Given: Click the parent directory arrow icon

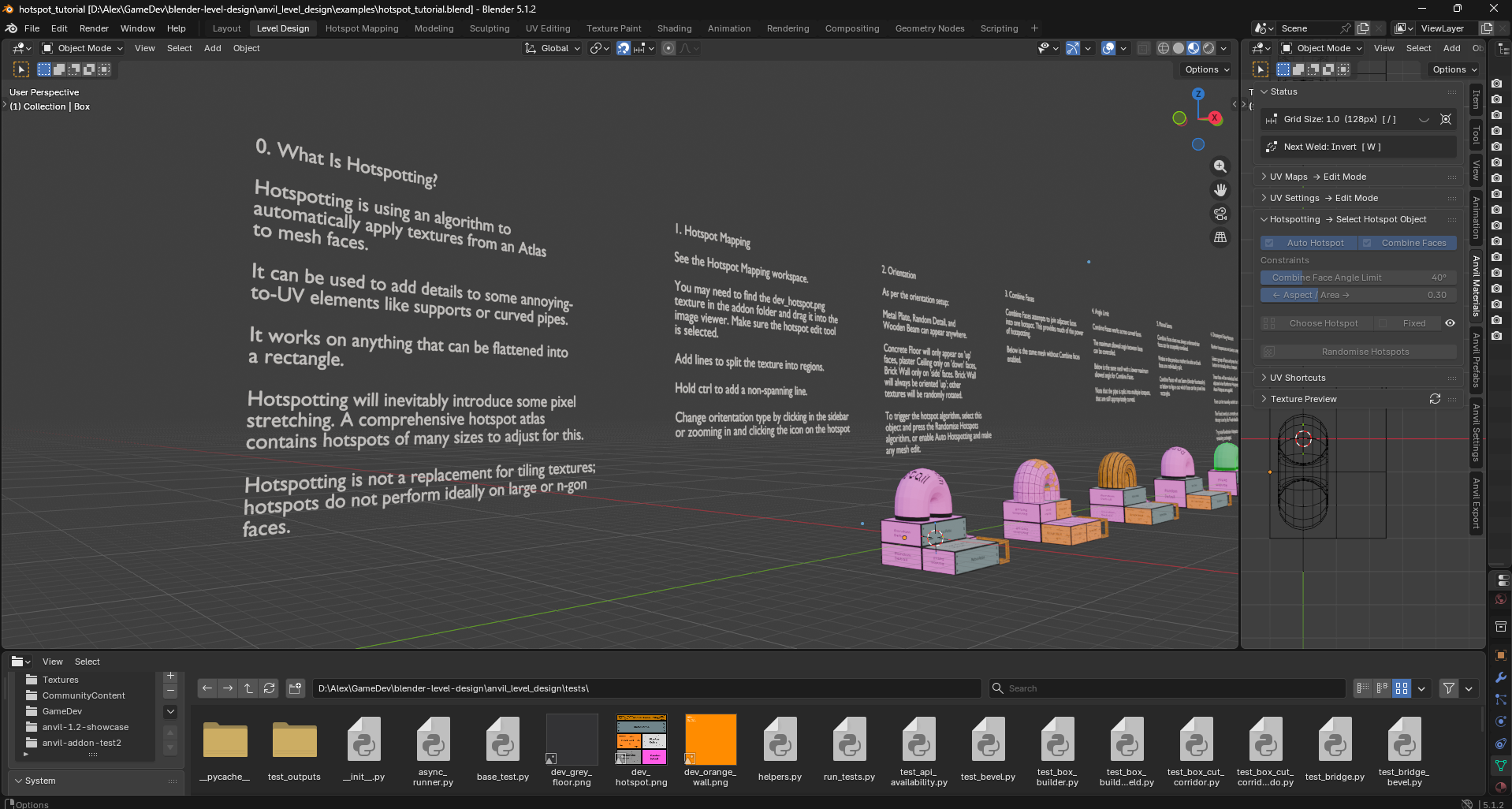Looking at the screenshot, I should click(x=248, y=688).
